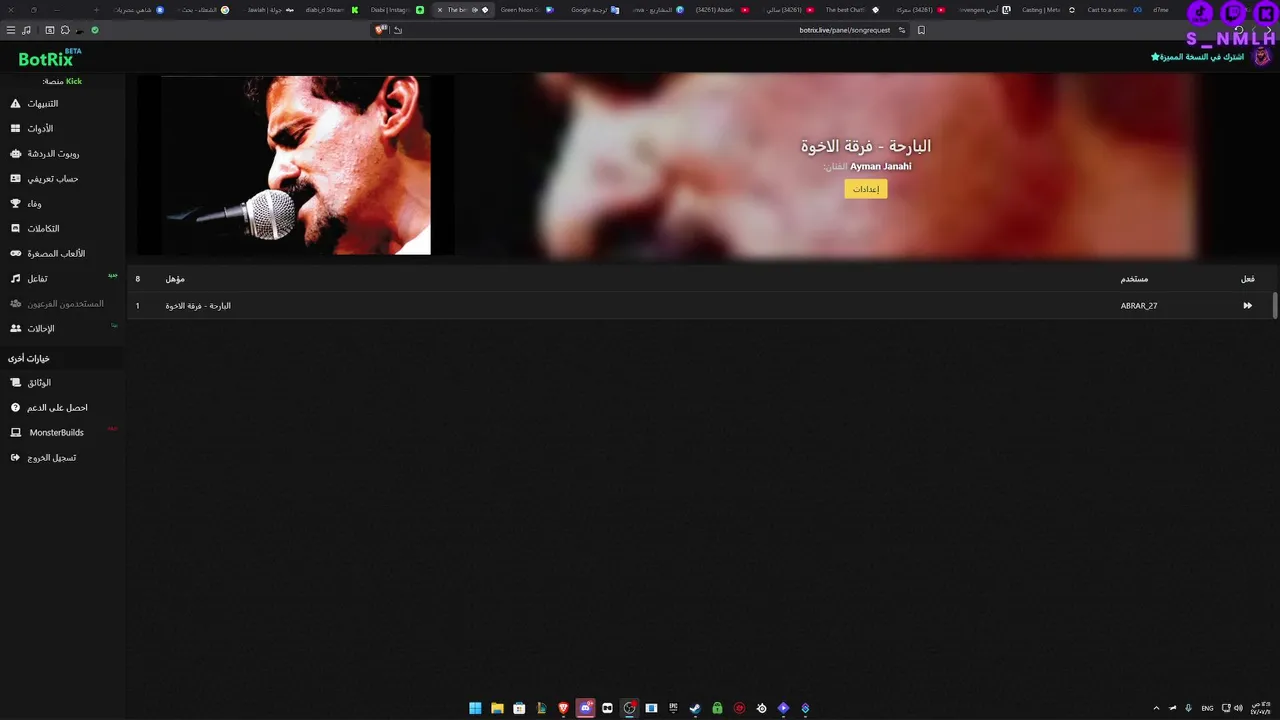Click the ENG language indicator in tray
This screenshot has height=720, width=1280.
[1207, 708]
